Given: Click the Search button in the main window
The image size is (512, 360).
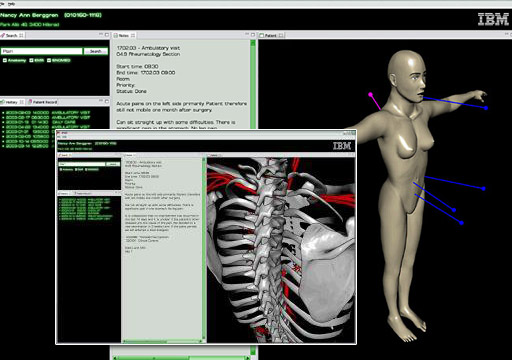Looking at the screenshot, I should click(x=96, y=51).
